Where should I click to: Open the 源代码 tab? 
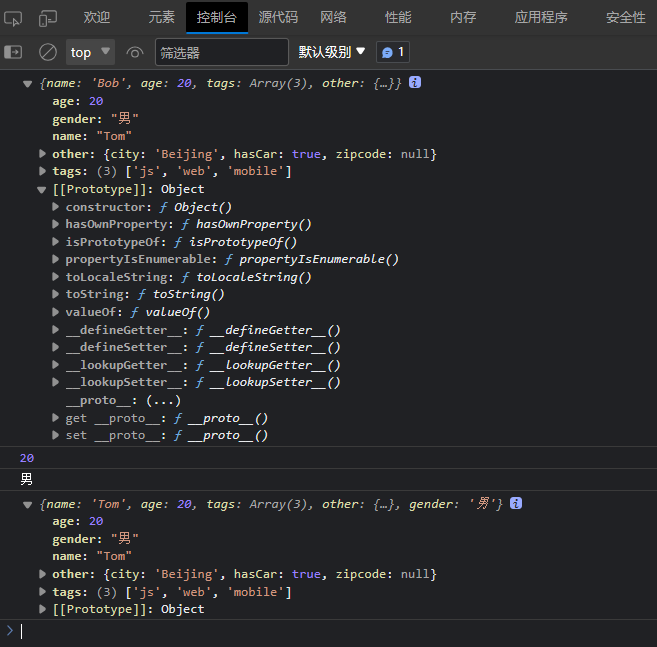278,18
